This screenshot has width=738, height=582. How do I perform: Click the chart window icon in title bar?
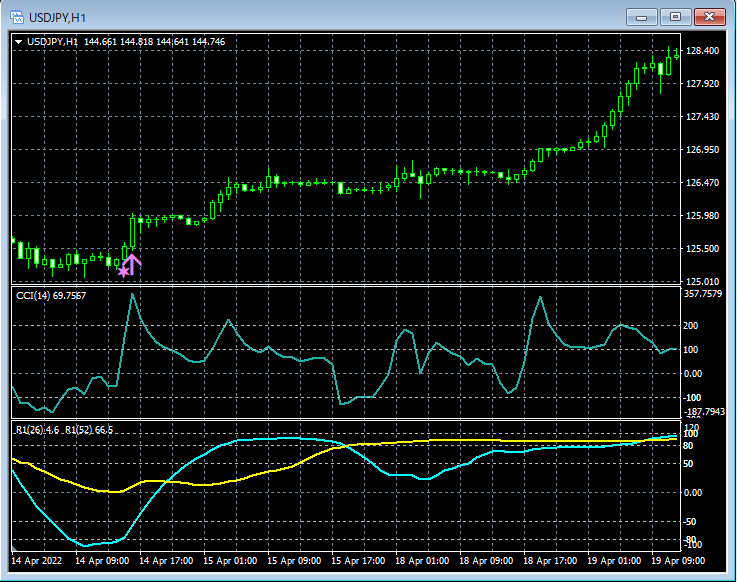(x=16, y=17)
